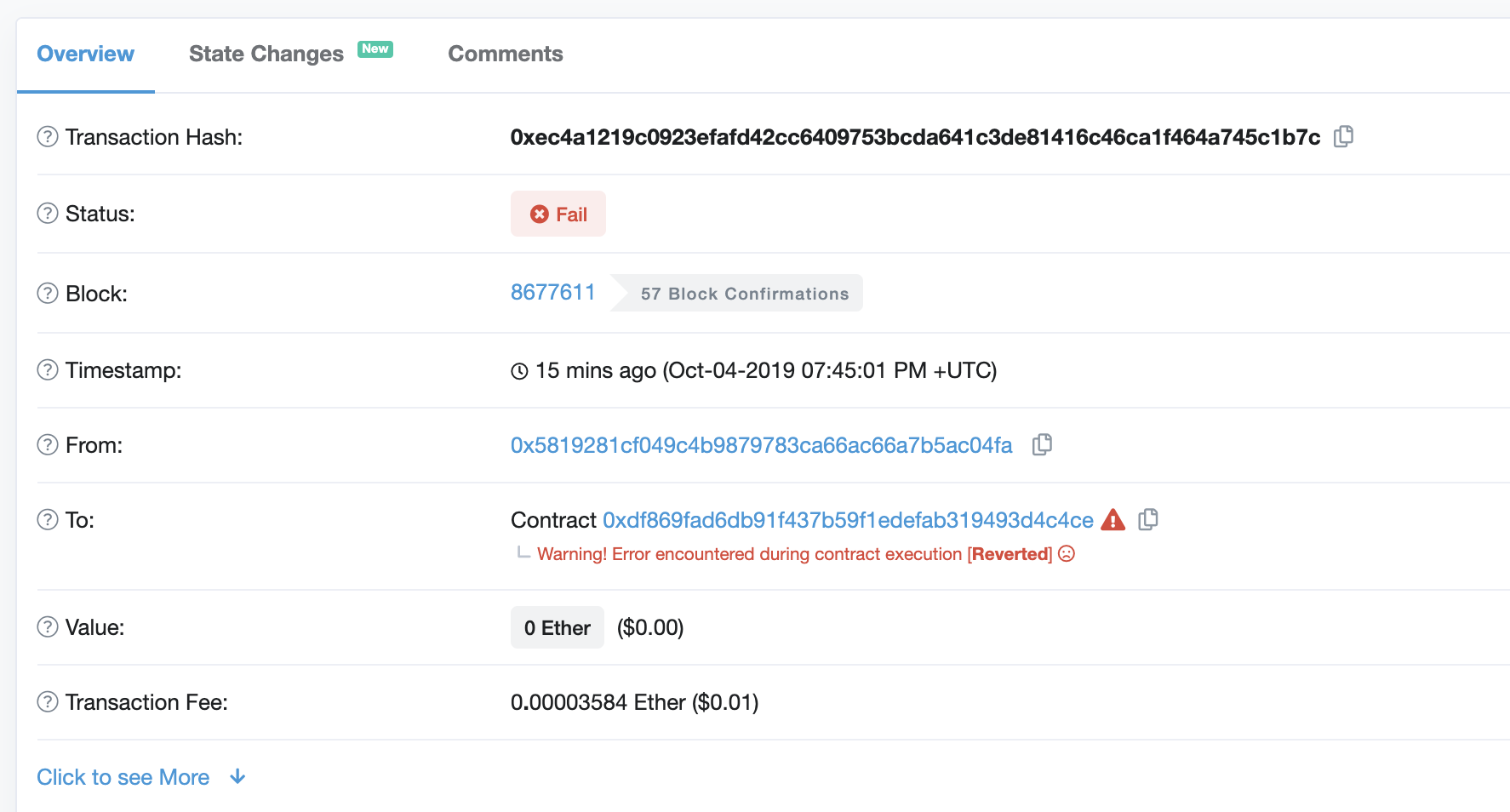The height and width of the screenshot is (812, 1510).
Task: Copy the From address
Action: pyautogui.click(x=1042, y=444)
